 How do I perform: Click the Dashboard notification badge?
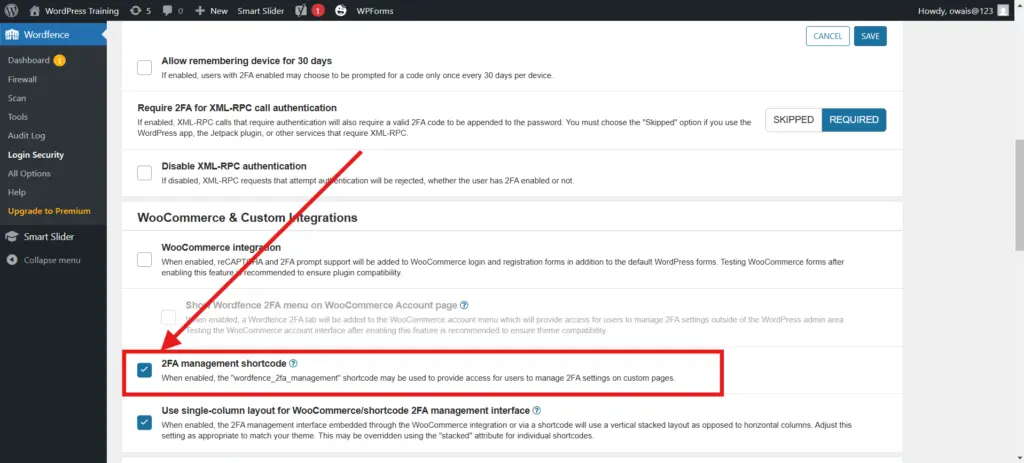59,61
